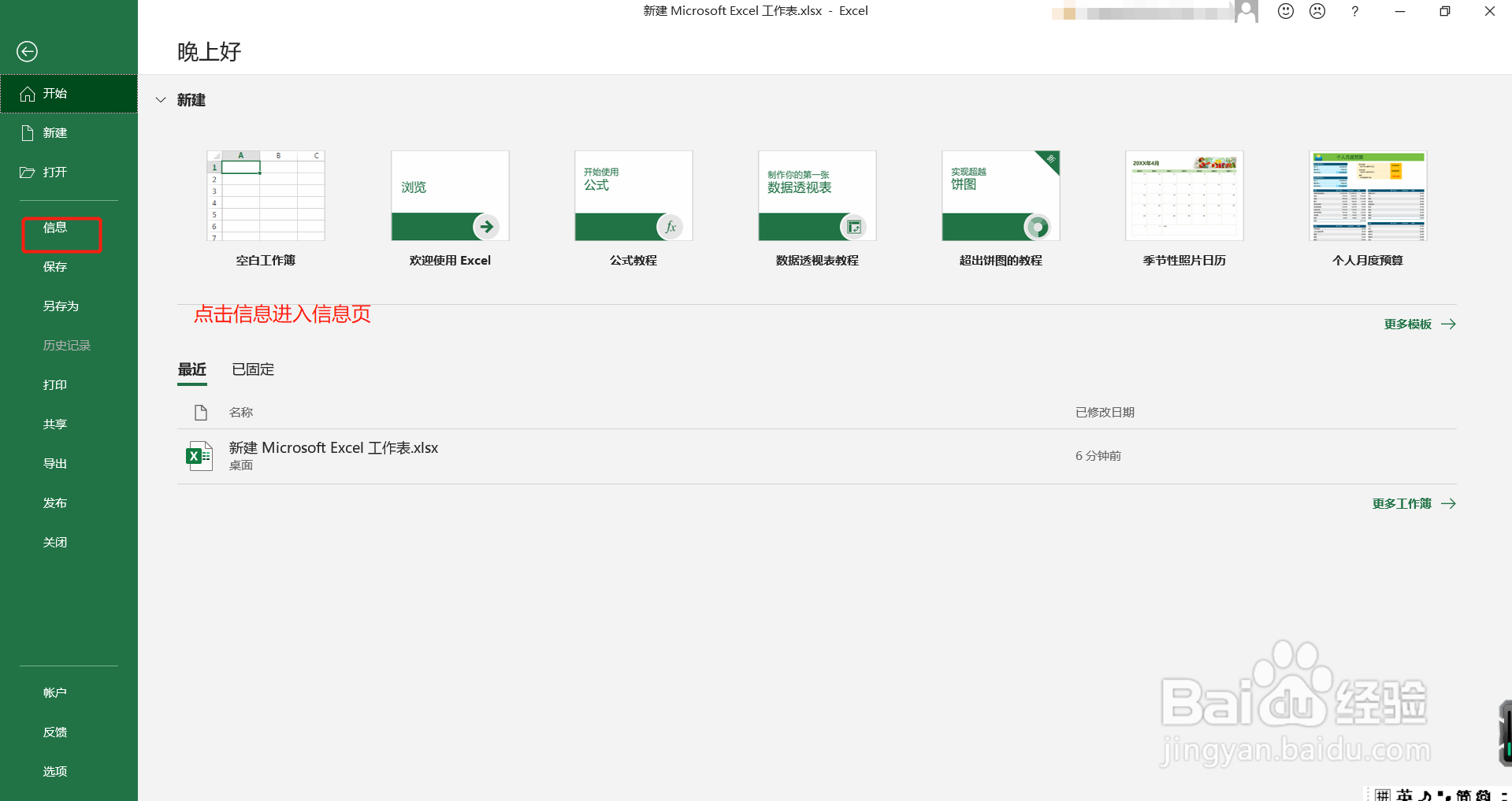
Task: Click the donut chart icon on the 饼图 template
Action: pos(1037,227)
